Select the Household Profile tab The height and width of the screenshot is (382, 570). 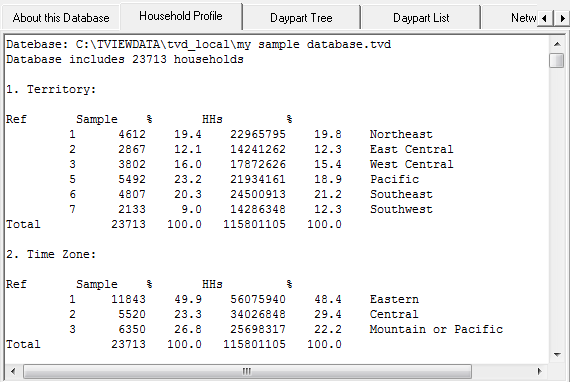(x=181, y=16)
